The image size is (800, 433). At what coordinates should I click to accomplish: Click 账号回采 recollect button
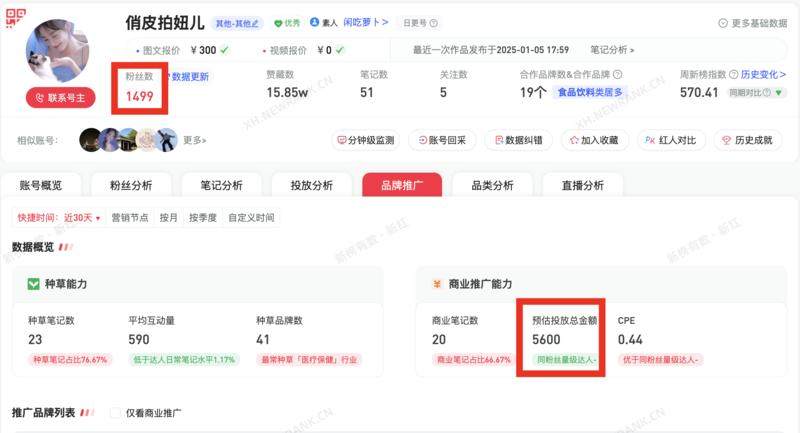[x=442, y=140]
